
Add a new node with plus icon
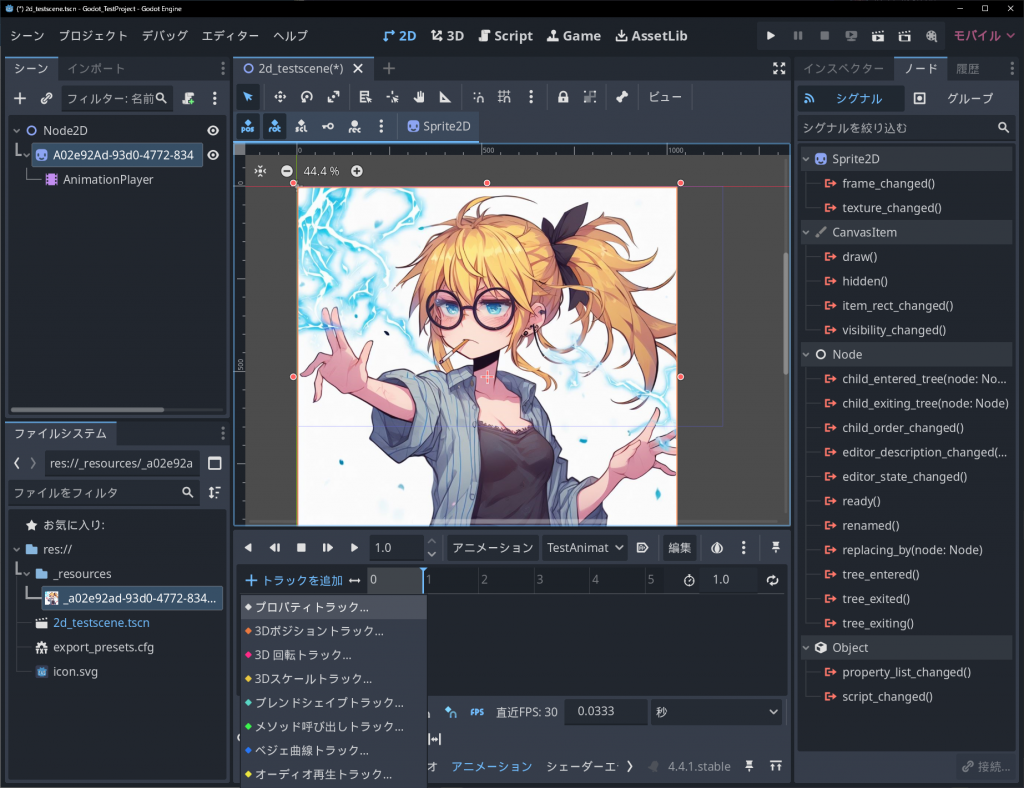(x=20, y=98)
